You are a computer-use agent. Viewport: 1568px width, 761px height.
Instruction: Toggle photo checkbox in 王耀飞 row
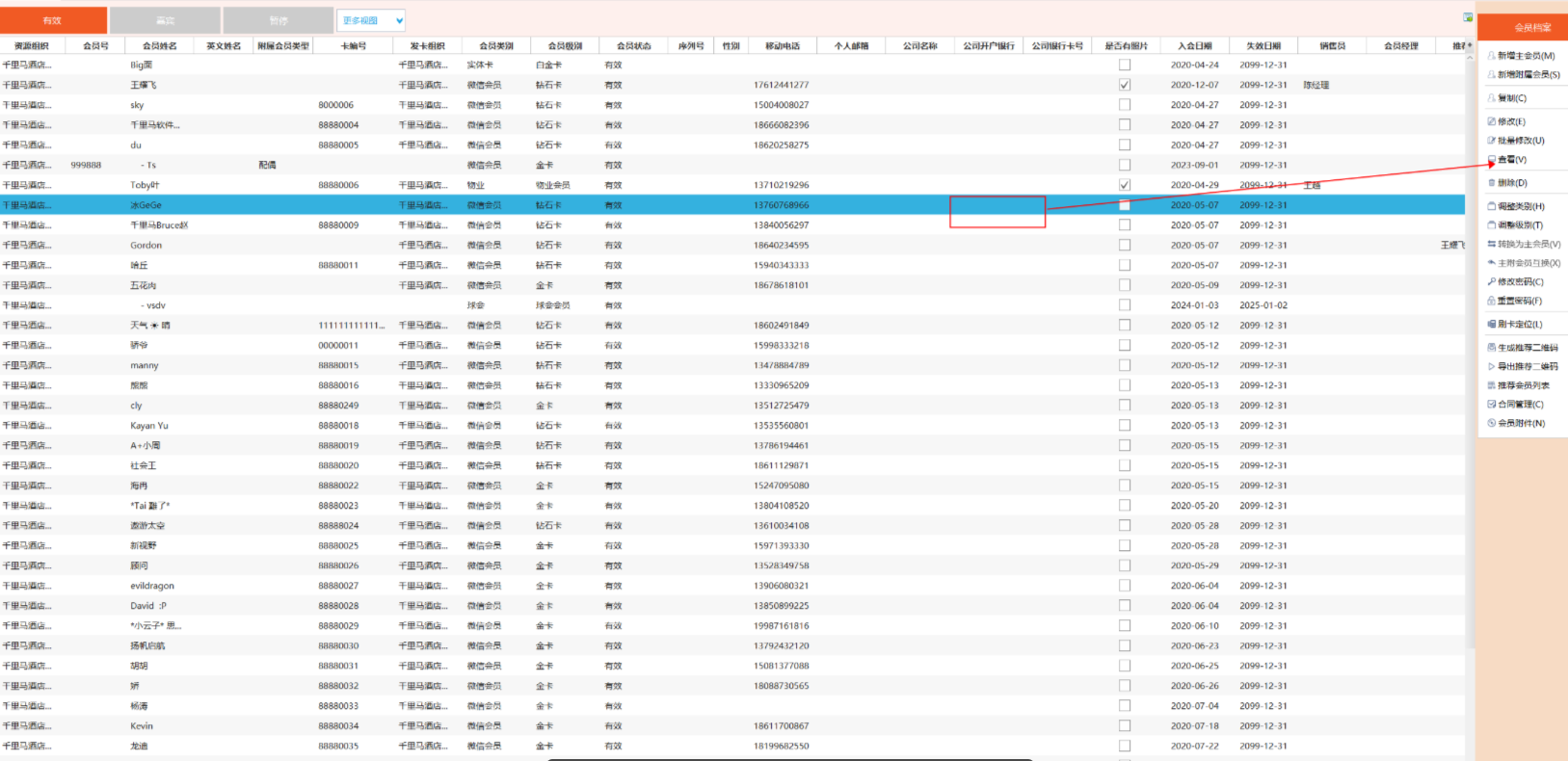coord(1125,85)
